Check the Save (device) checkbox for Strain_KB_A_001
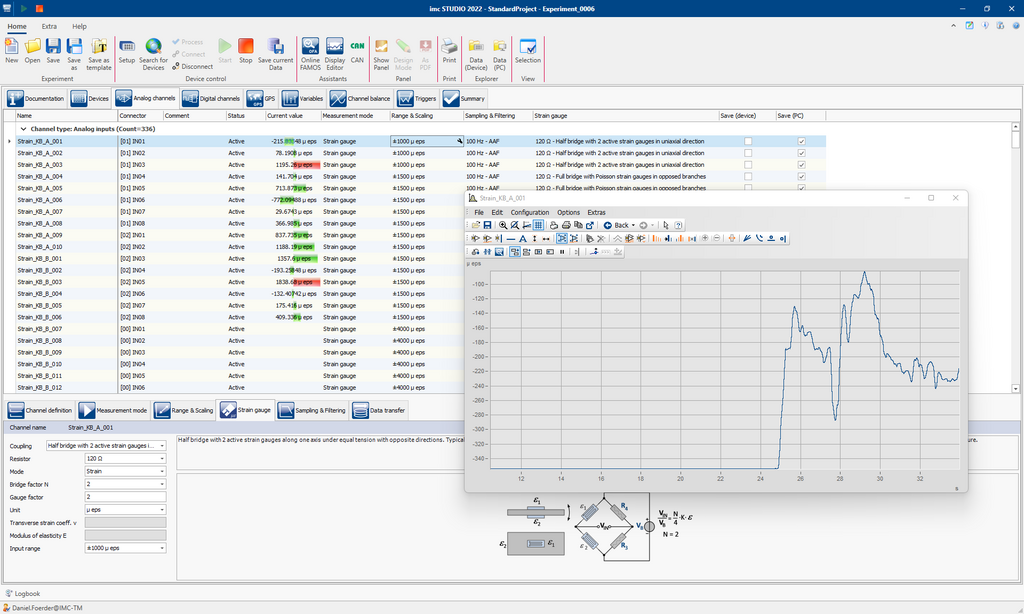 coord(748,141)
